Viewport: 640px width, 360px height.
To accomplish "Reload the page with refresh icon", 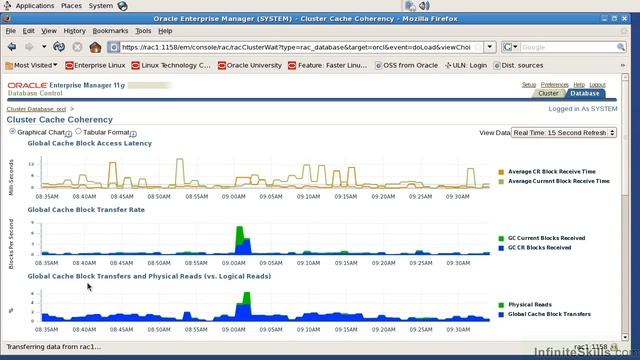I will [x=59, y=47].
